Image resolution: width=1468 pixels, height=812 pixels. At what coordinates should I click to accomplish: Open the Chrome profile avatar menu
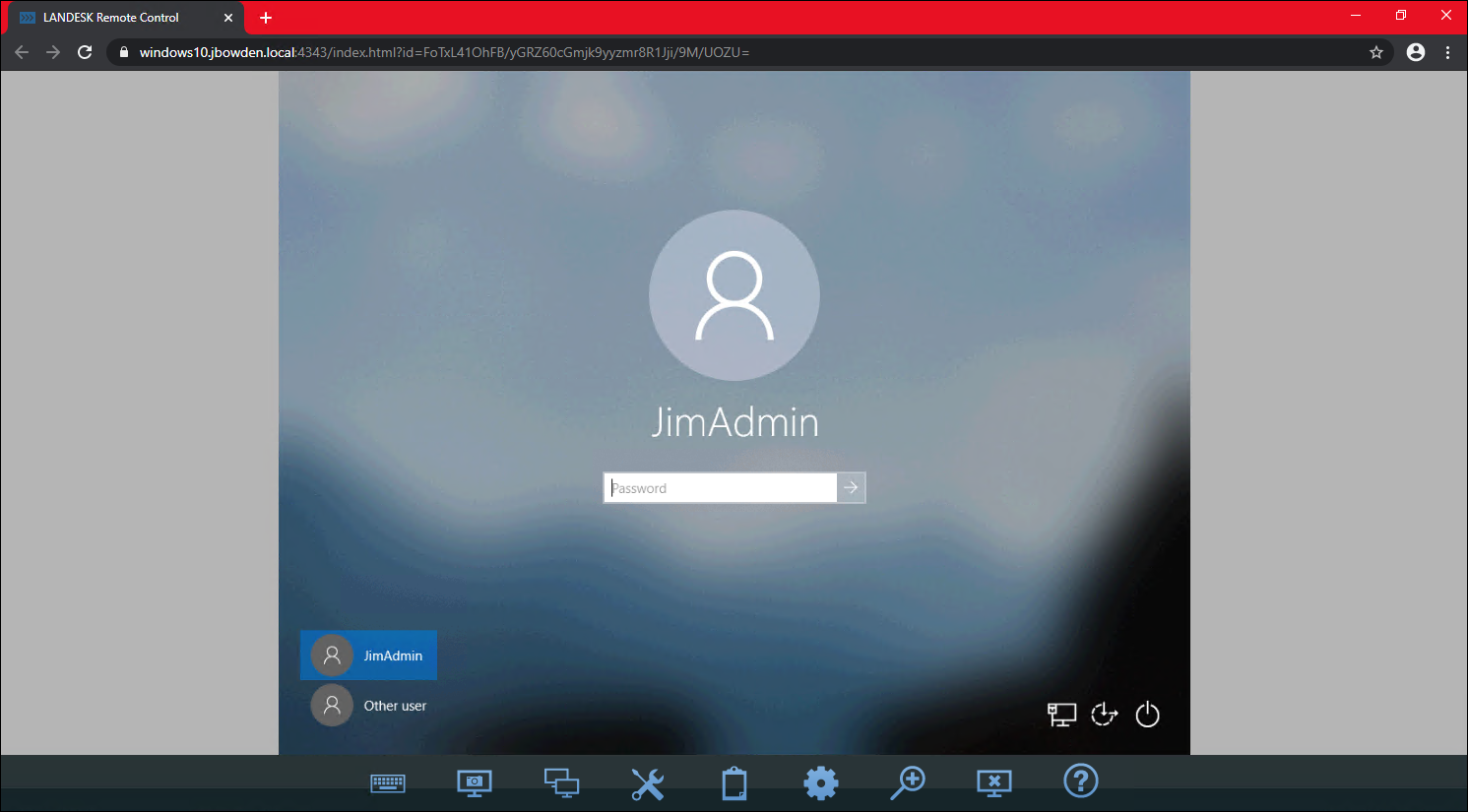pos(1415,52)
